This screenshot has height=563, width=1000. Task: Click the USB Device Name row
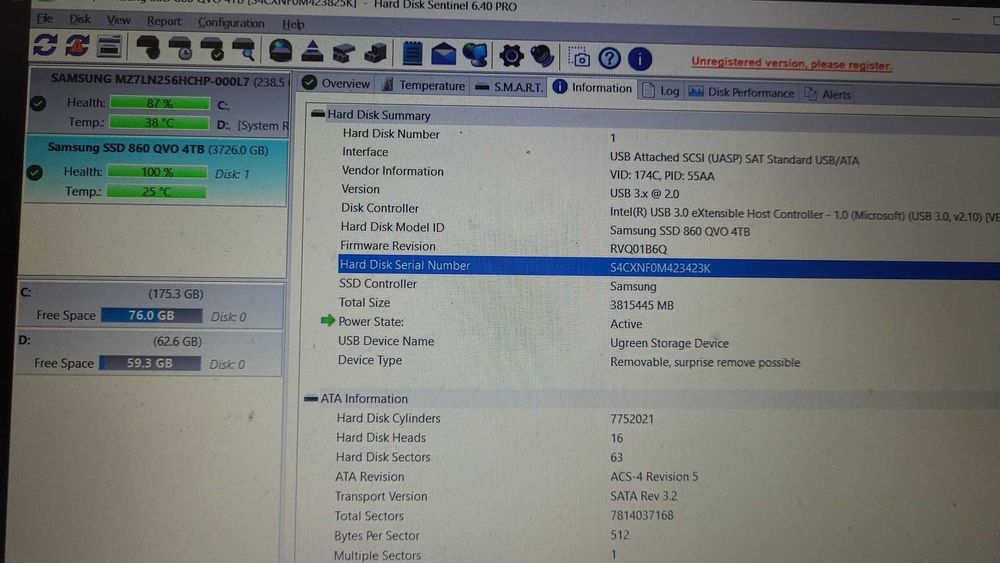[x=668, y=342]
